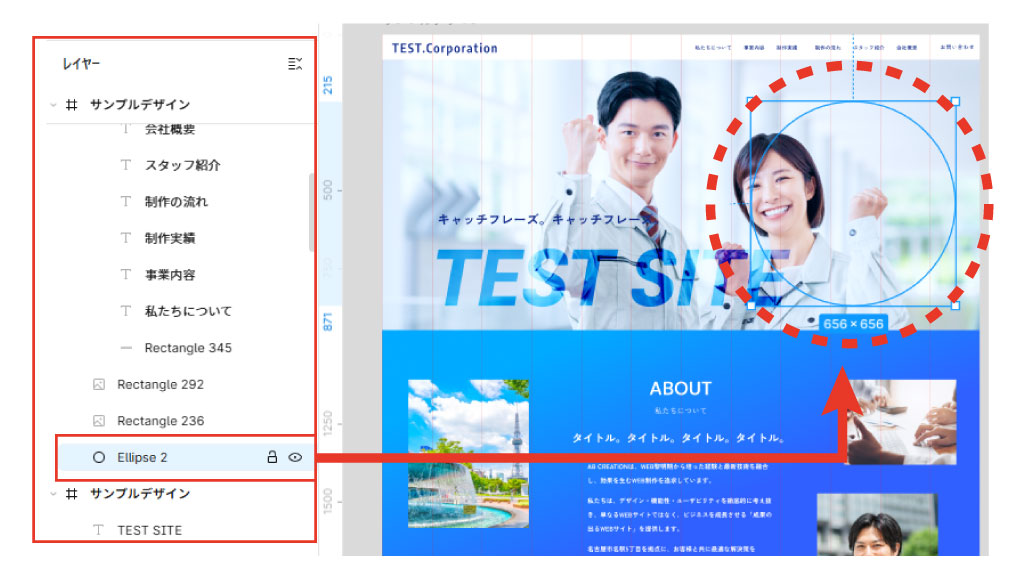1024x578 pixels.
Task: Collapse the lower サンプルデザイン frame
Action: tap(52, 494)
